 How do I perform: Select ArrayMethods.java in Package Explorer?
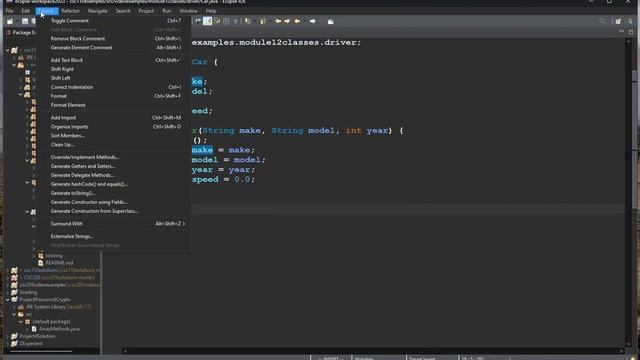coord(59,329)
